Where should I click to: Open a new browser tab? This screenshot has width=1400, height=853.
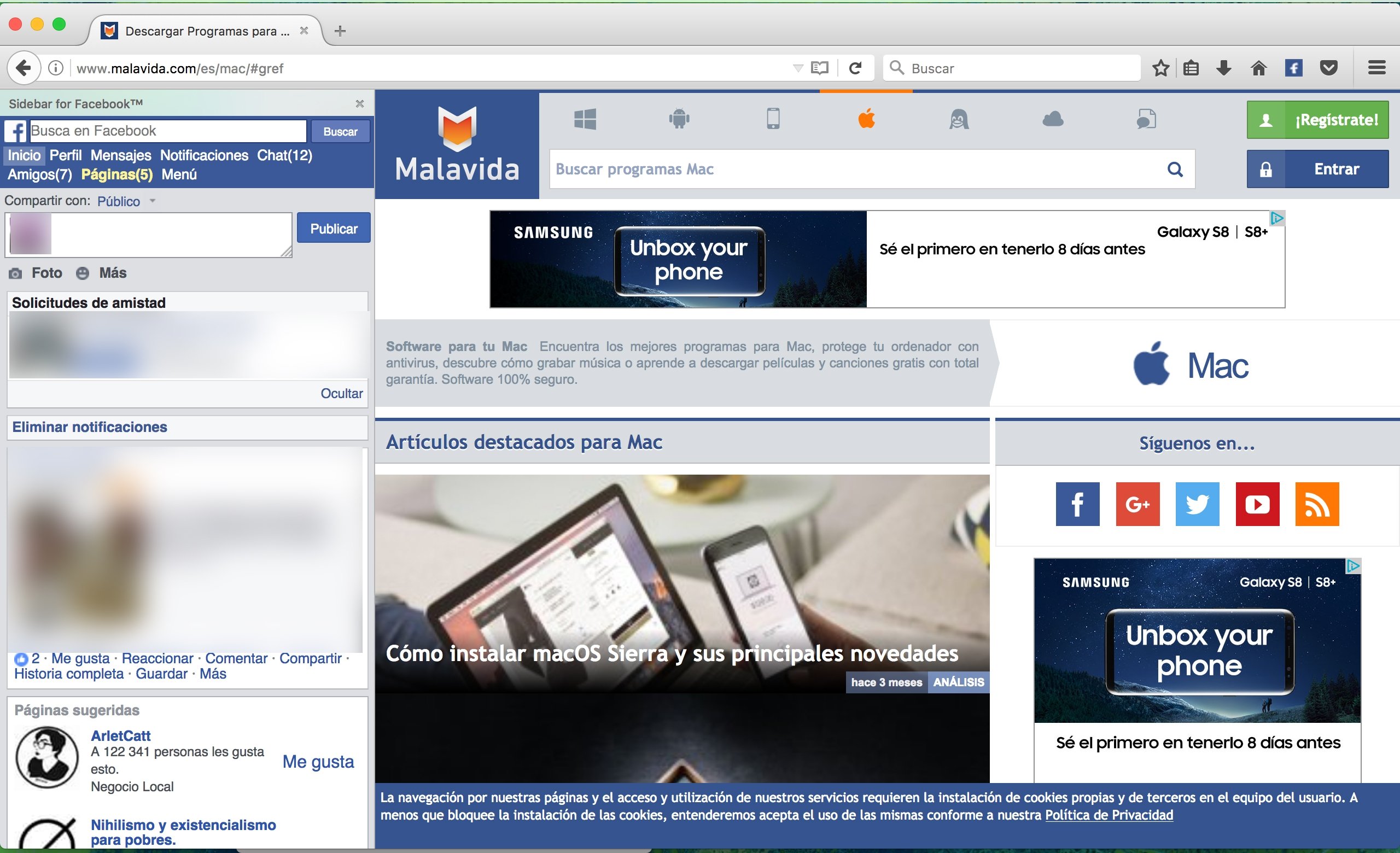tap(340, 31)
